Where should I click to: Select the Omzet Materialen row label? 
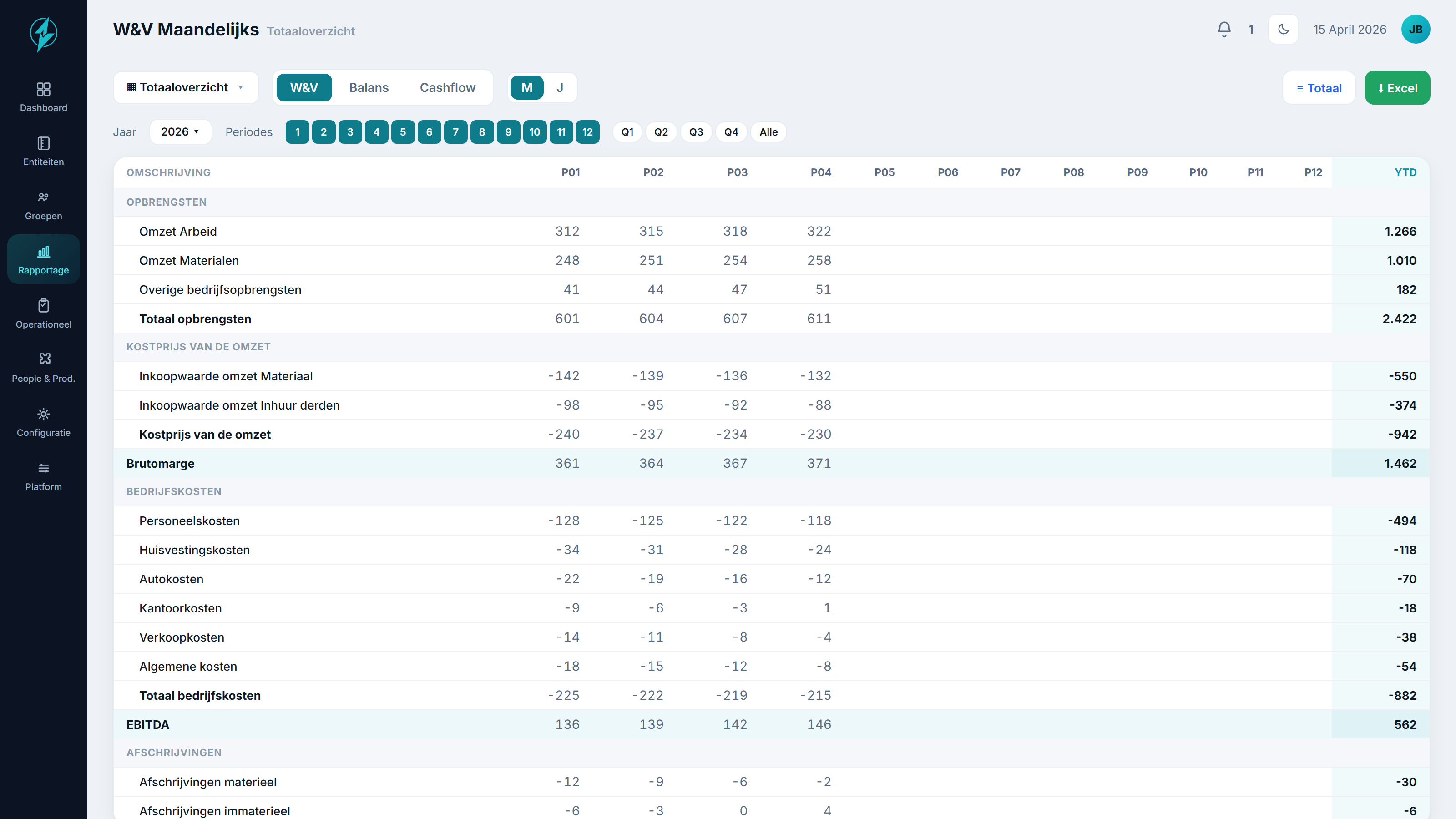click(x=189, y=261)
